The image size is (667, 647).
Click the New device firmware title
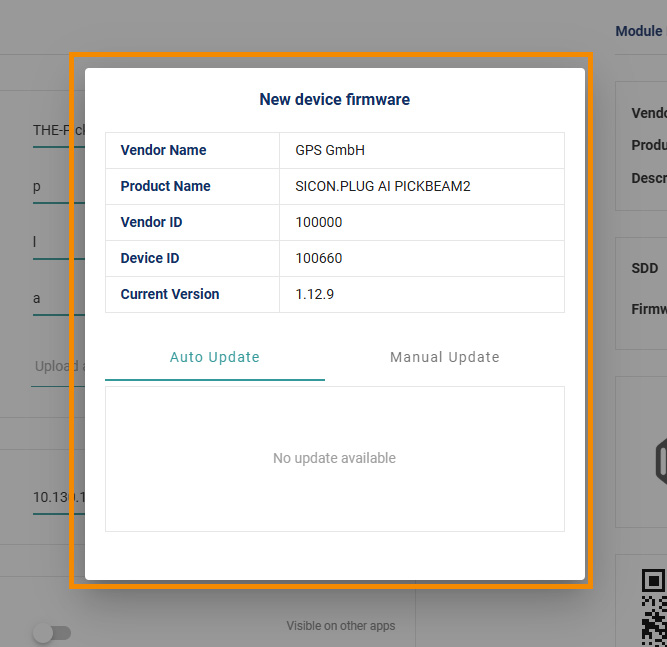click(334, 99)
